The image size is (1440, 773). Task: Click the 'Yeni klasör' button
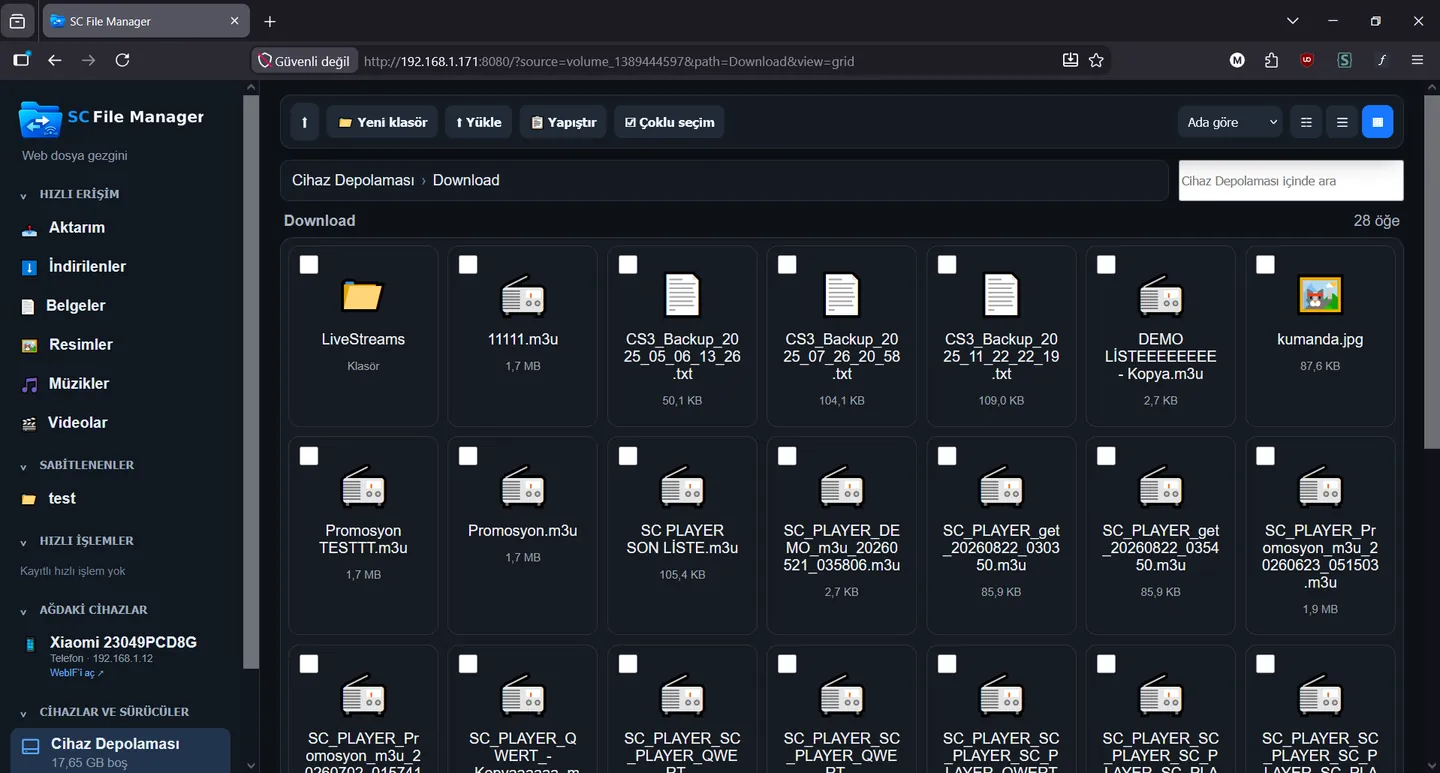(382, 122)
